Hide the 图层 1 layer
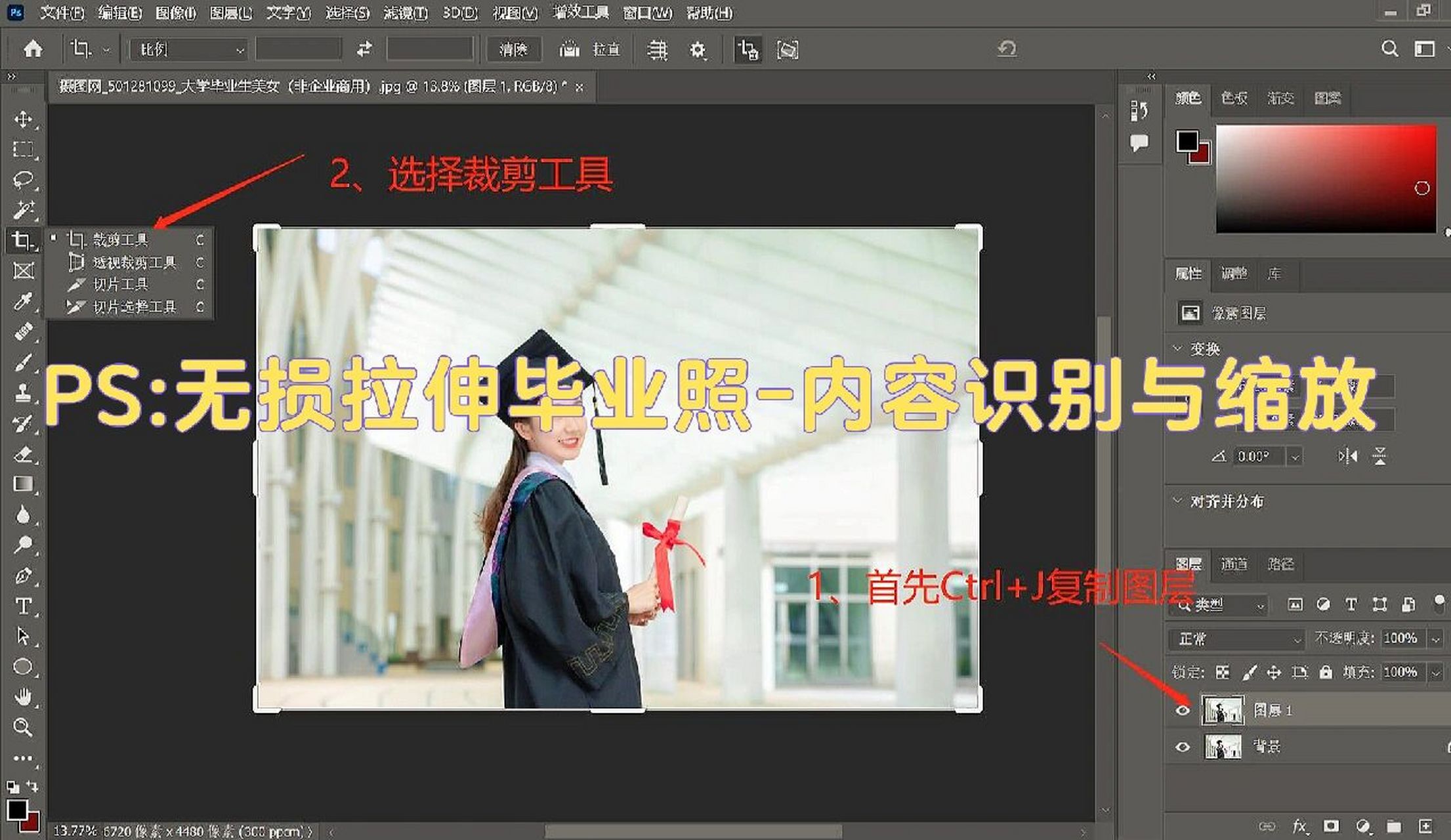This screenshot has width=1451, height=840. (1183, 709)
